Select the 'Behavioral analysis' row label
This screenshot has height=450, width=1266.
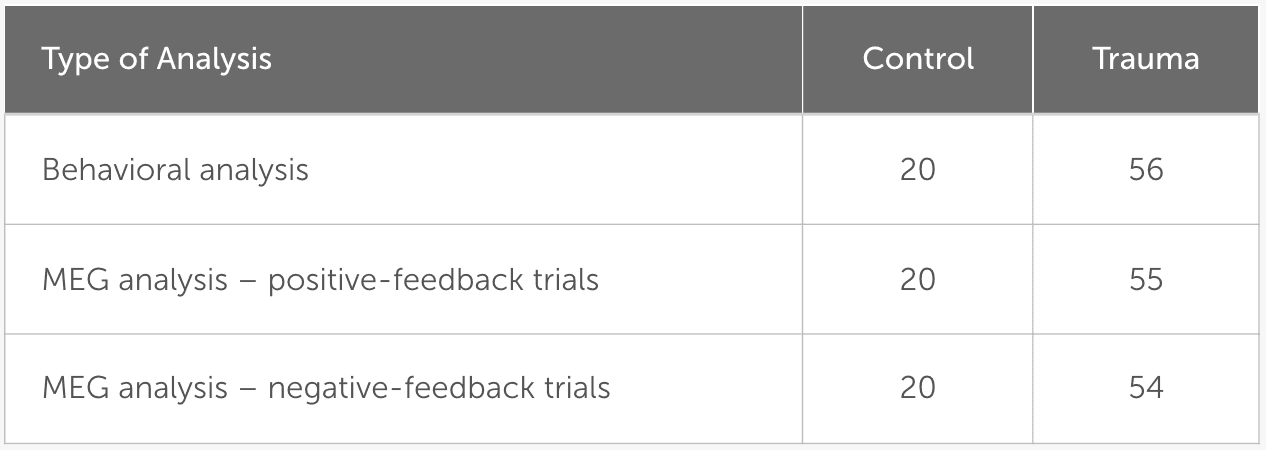175,170
